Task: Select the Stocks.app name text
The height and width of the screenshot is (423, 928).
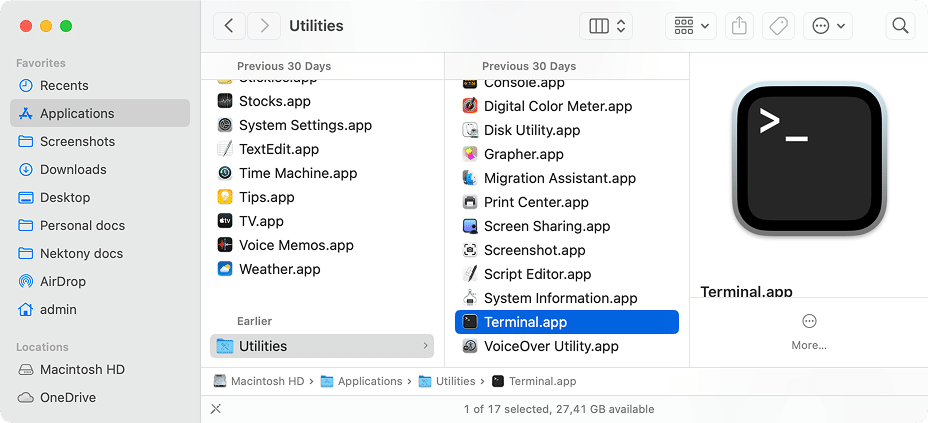Action: pos(275,101)
